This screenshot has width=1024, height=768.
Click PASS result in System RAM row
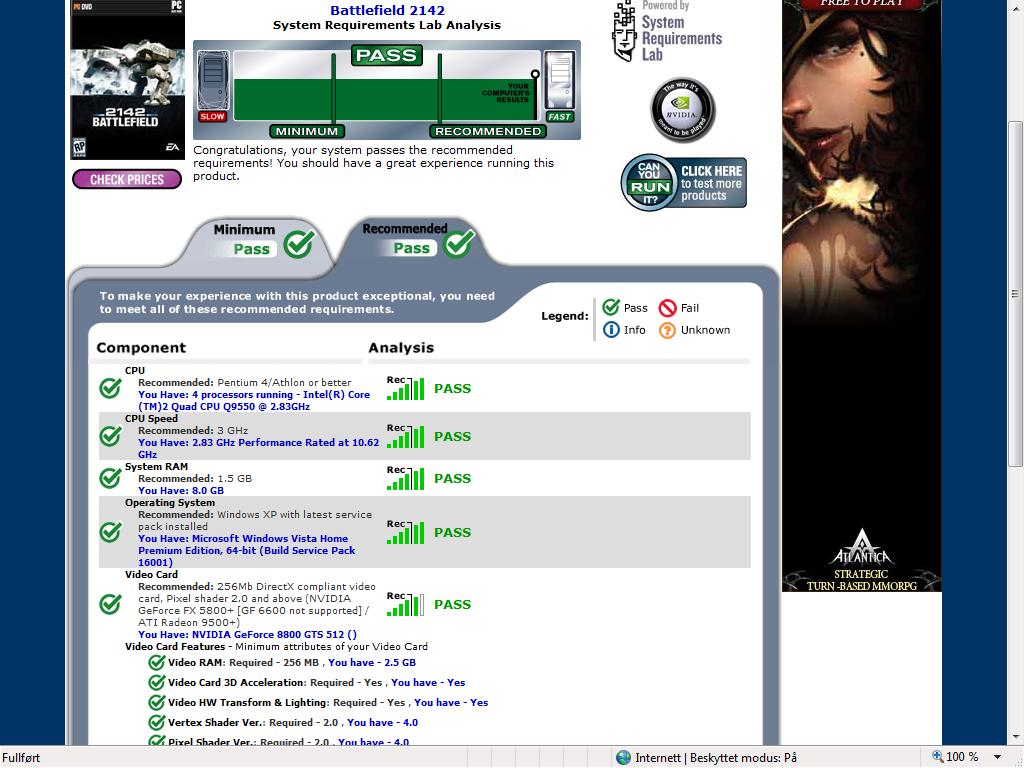point(453,478)
